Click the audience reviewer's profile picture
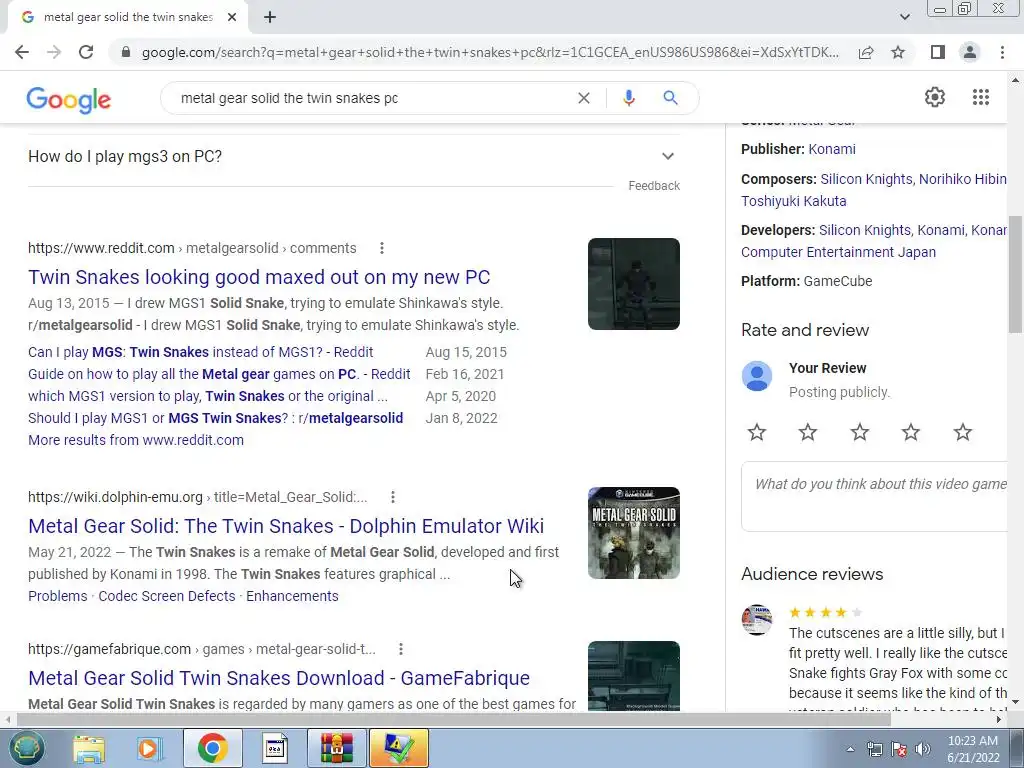This screenshot has height=768, width=1024. [757, 620]
